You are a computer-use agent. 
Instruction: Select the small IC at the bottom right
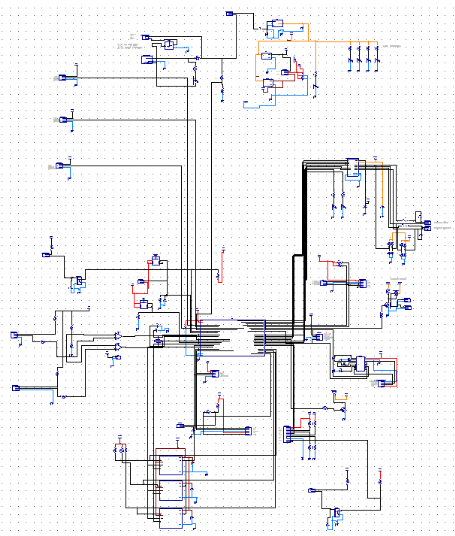(337, 512)
